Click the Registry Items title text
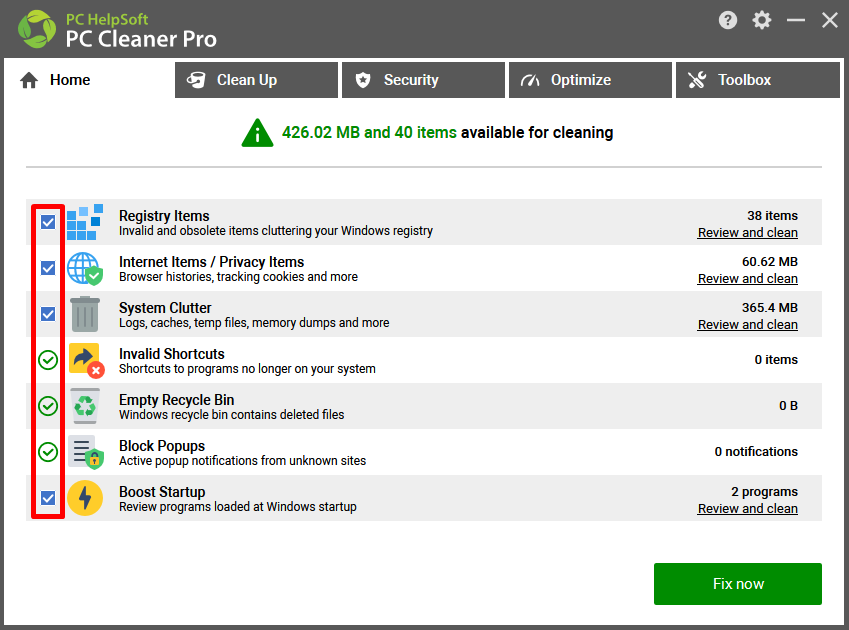 [x=164, y=216]
